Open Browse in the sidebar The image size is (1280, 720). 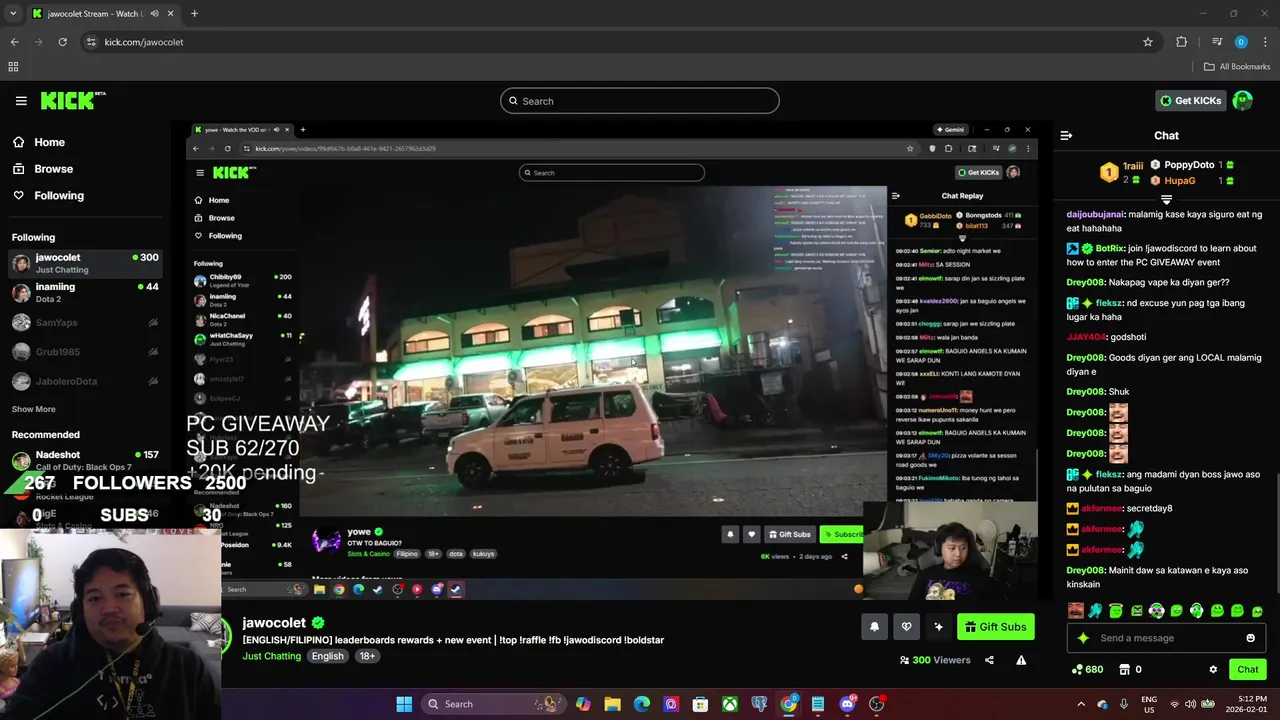coord(43,169)
